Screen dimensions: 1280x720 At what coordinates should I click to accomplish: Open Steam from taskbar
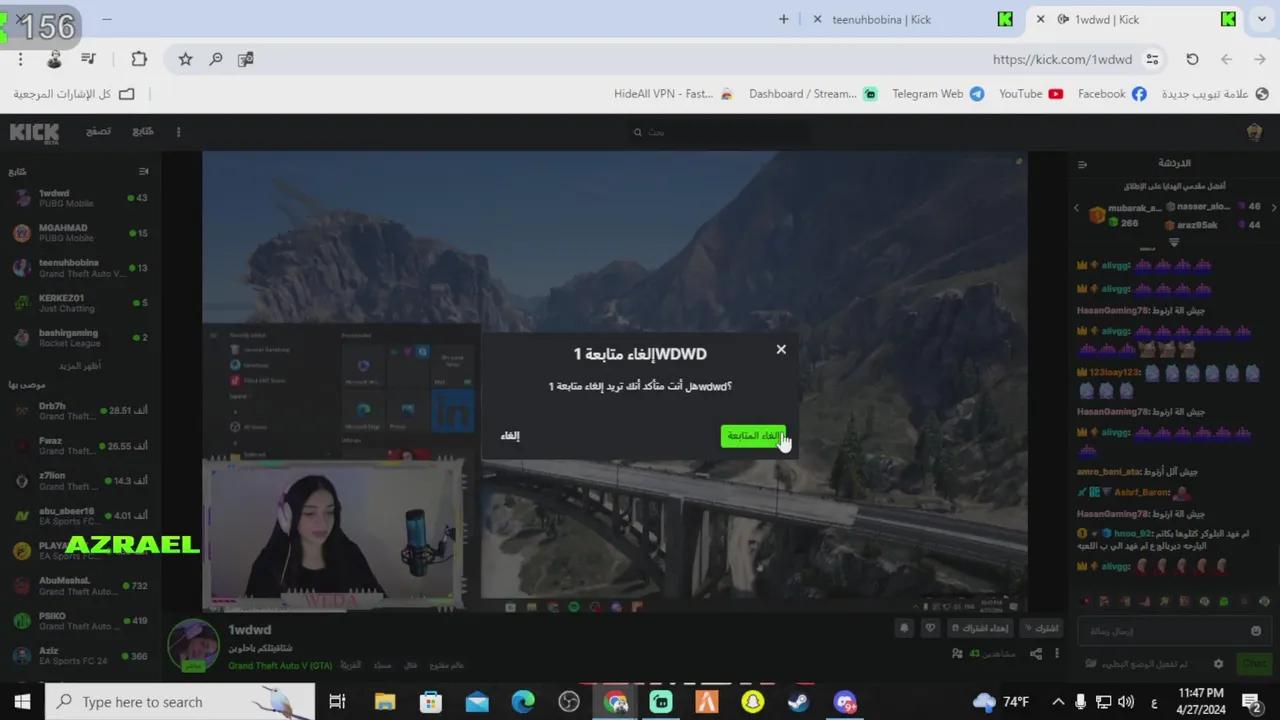coord(798,702)
